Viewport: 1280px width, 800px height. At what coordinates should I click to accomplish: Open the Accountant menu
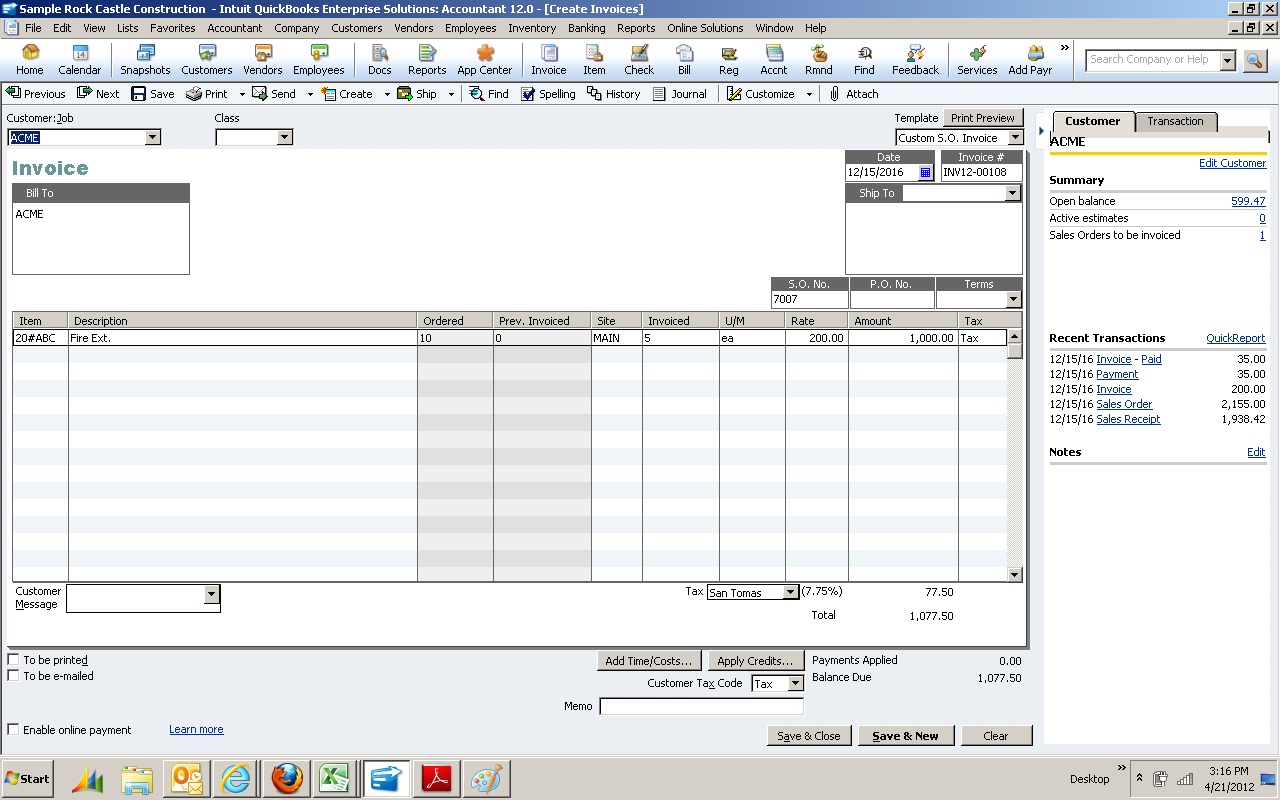coord(234,28)
